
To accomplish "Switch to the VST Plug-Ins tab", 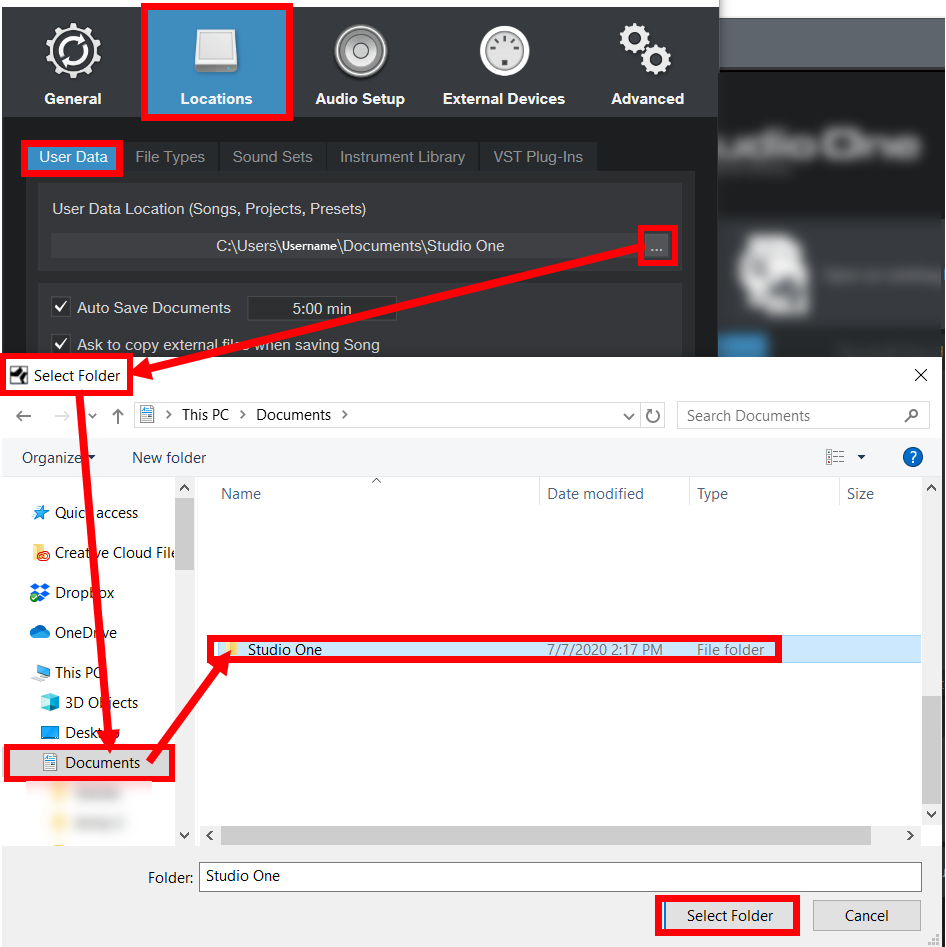I will click(x=538, y=157).
